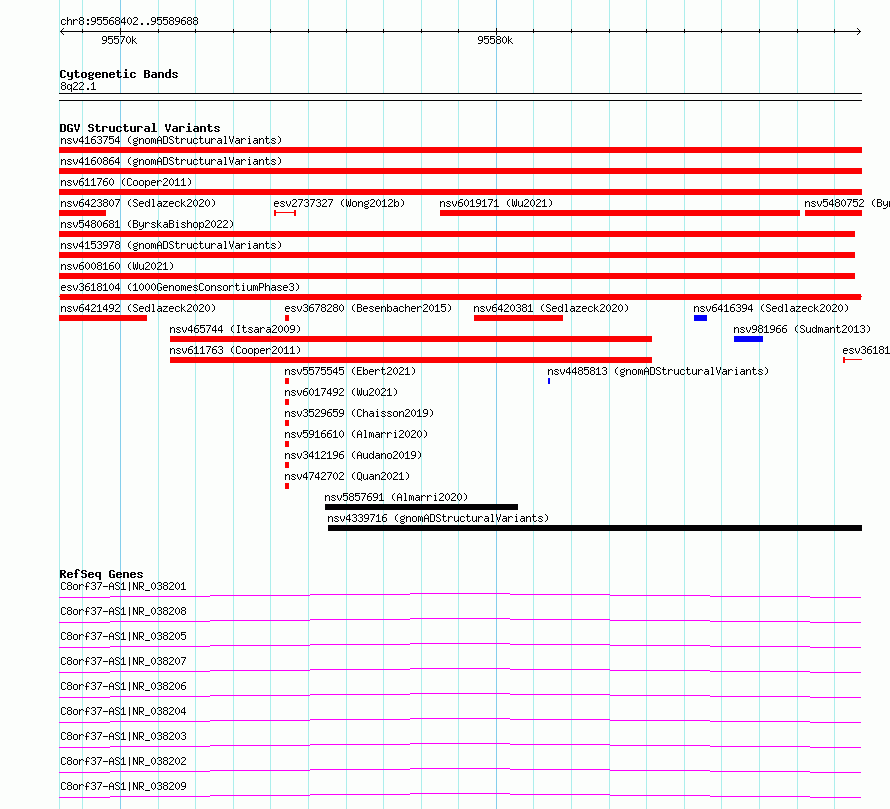The height and width of the screenshot is (809, 890).
Task: Select the nsv4742702 Quan2021 label
Action: 347,476
